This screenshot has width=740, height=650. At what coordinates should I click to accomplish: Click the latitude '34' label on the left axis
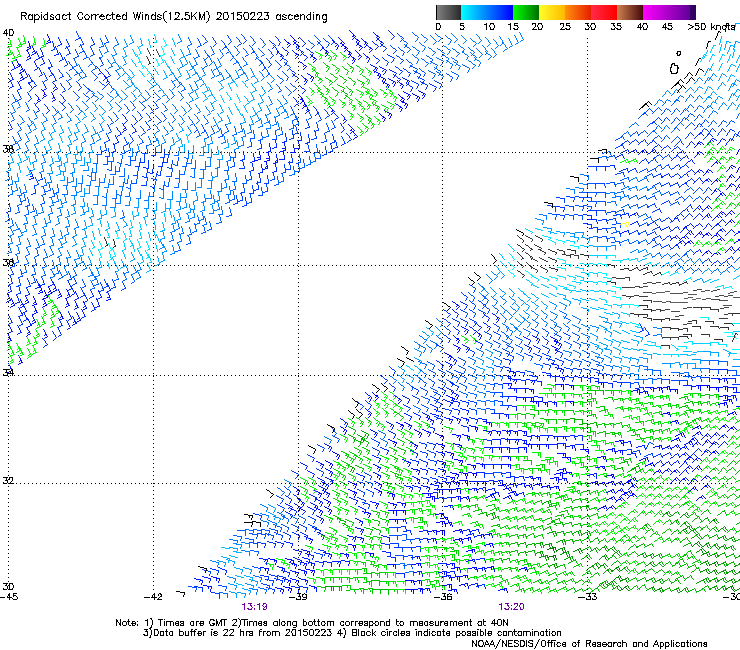(x=8, y=373)
